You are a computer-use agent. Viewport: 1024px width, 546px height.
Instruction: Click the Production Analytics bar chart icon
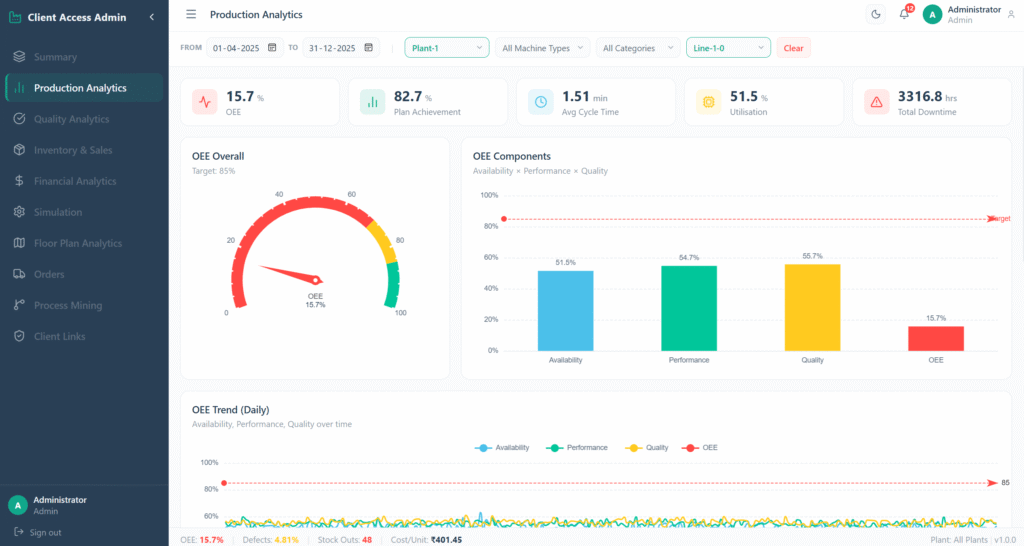coord(19,88)
